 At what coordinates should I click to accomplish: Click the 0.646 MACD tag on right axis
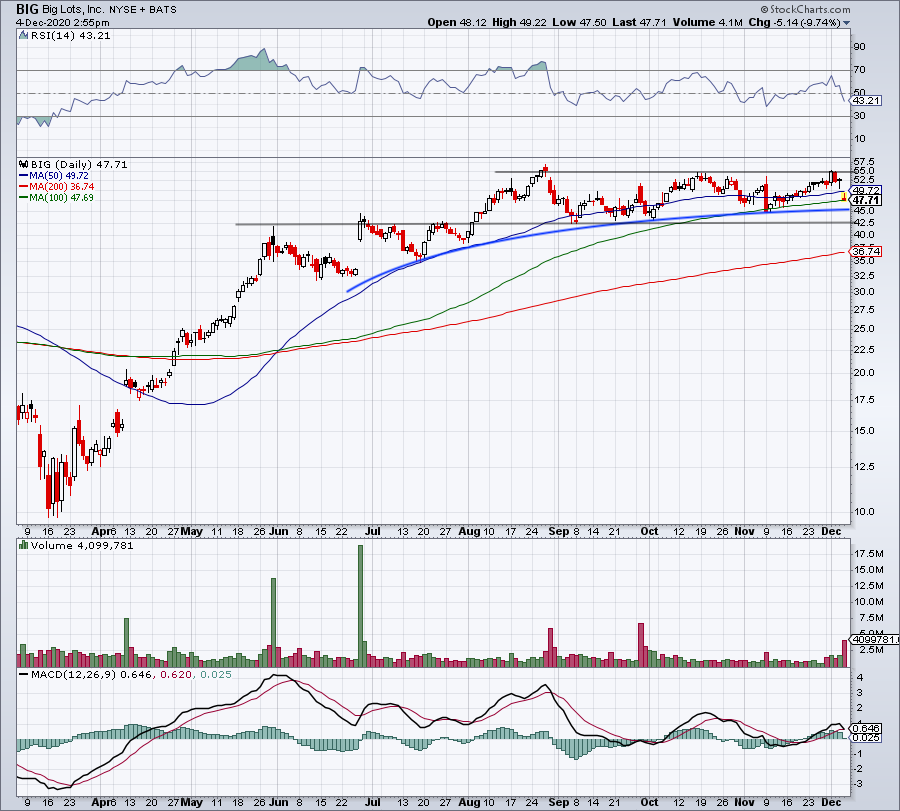tap(867, 728)
